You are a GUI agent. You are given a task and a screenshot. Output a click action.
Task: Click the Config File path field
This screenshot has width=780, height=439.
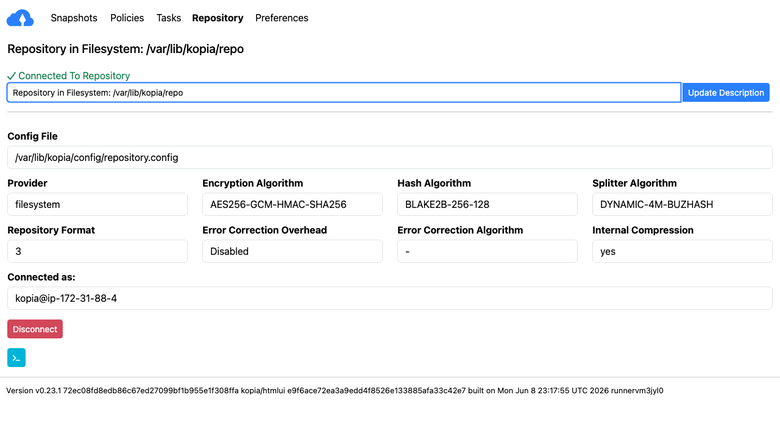pos(390,158)
